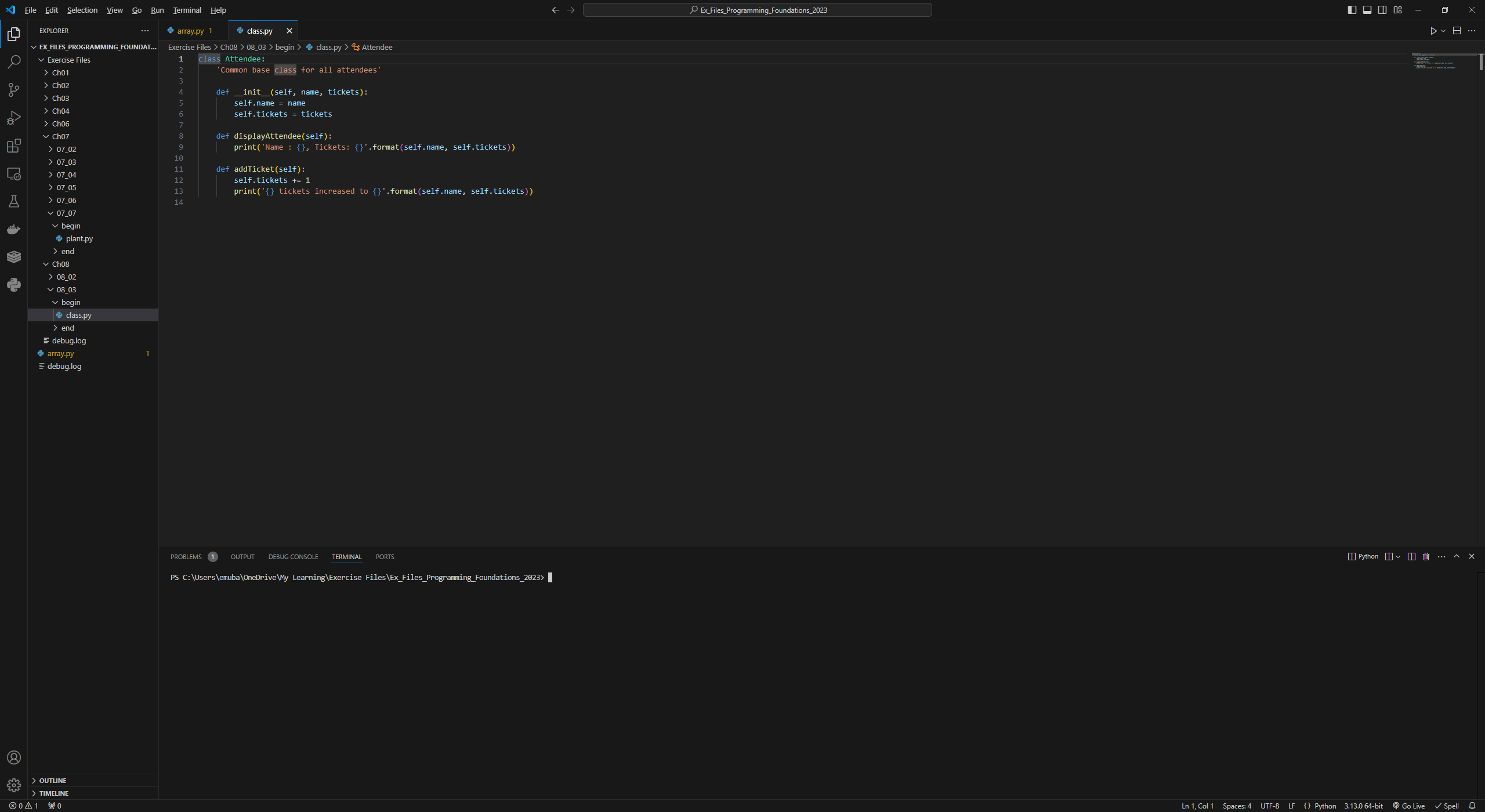
Task: Open Explorer Views and More Actions ellipsis
Action: click(x=145, y=31)
